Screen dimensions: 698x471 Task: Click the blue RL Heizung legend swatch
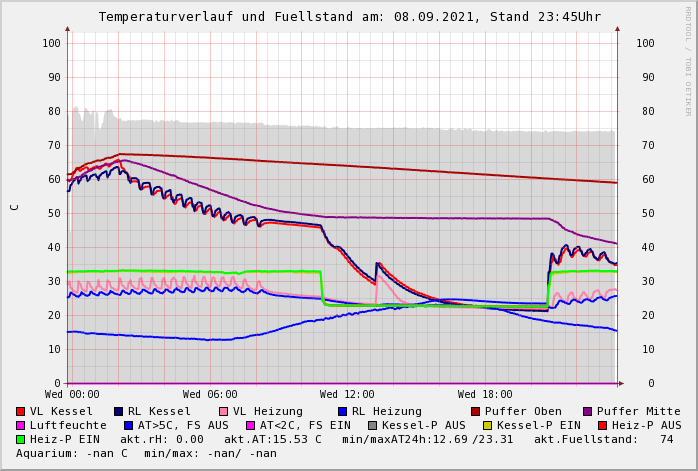pyautogui.click(x=342, y=411)
